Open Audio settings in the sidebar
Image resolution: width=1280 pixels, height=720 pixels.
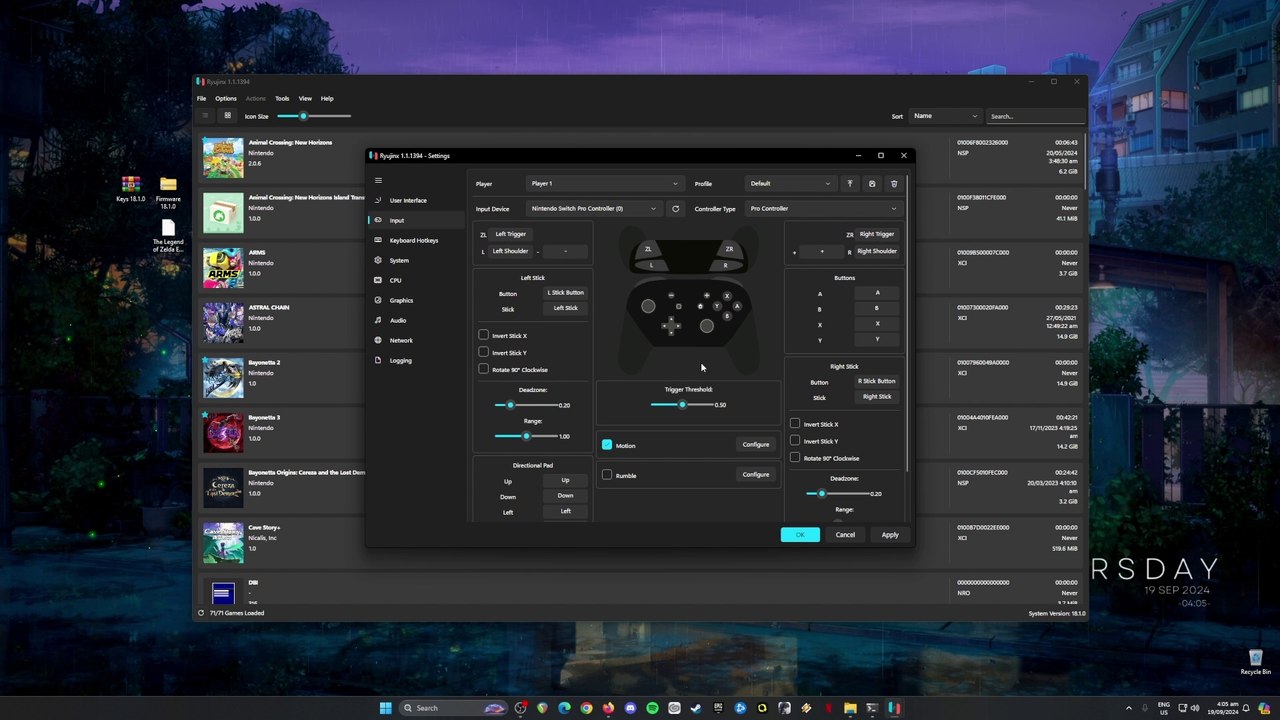(x=397, y=320)
